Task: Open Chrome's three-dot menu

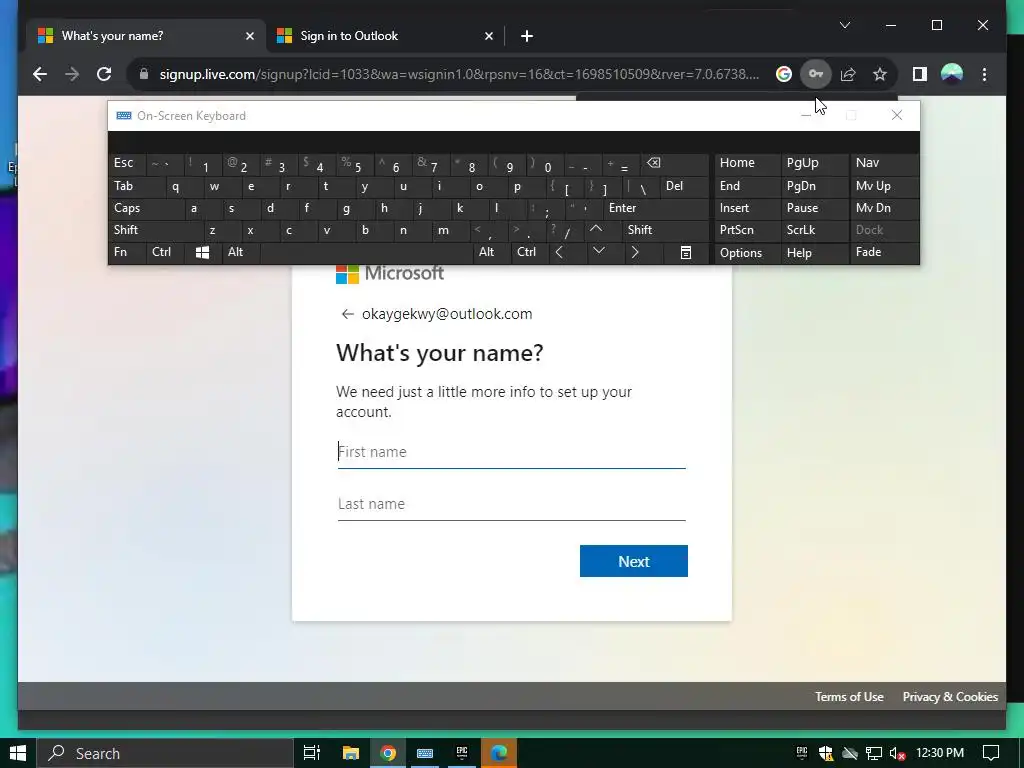Action: click(x=984, y=74)
